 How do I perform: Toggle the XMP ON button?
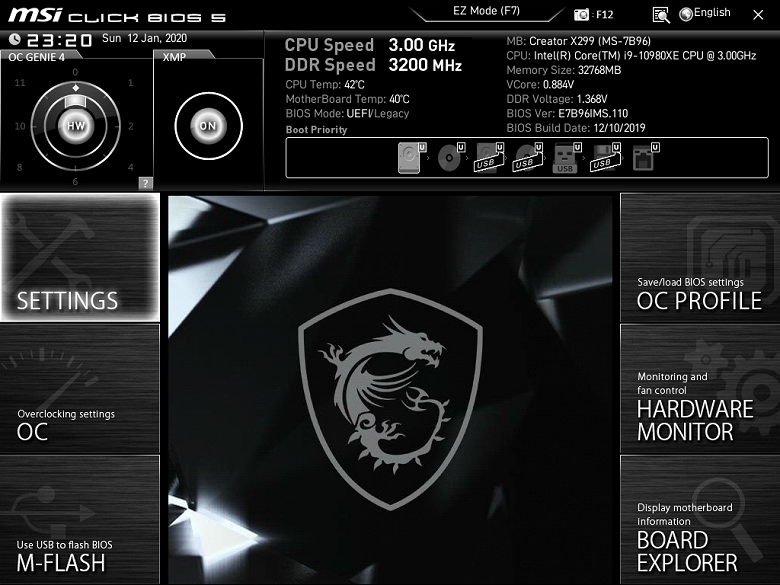(208, 126)
